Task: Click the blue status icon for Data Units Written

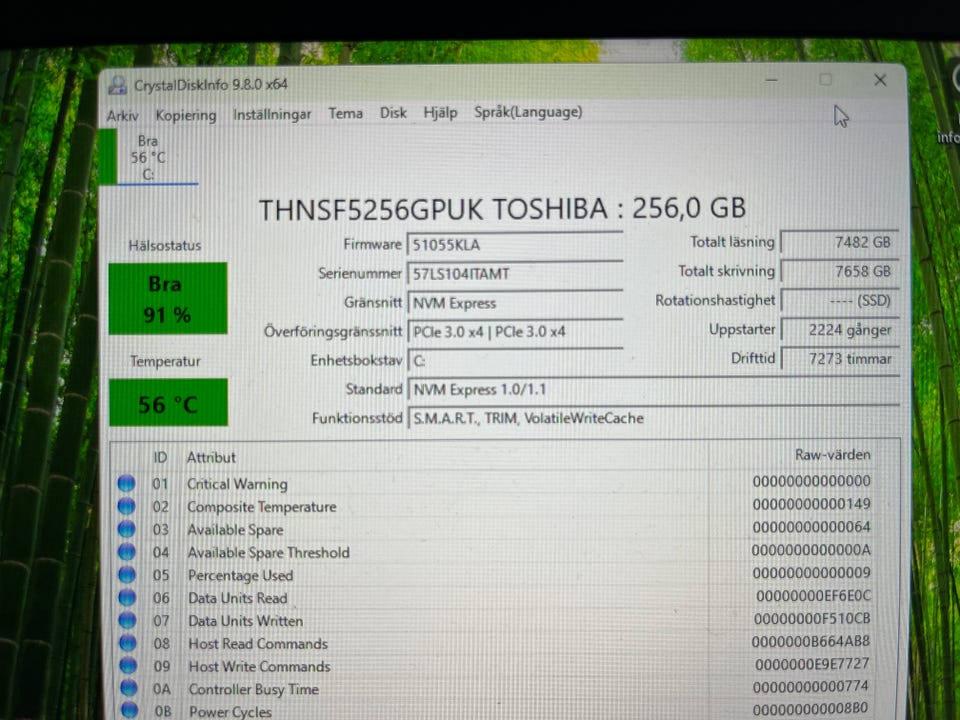Action: click(x=127, y=620)
